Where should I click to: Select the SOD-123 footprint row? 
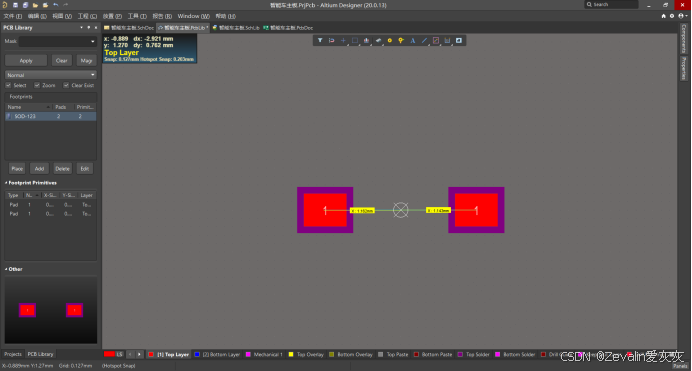[x=50, y=116]
